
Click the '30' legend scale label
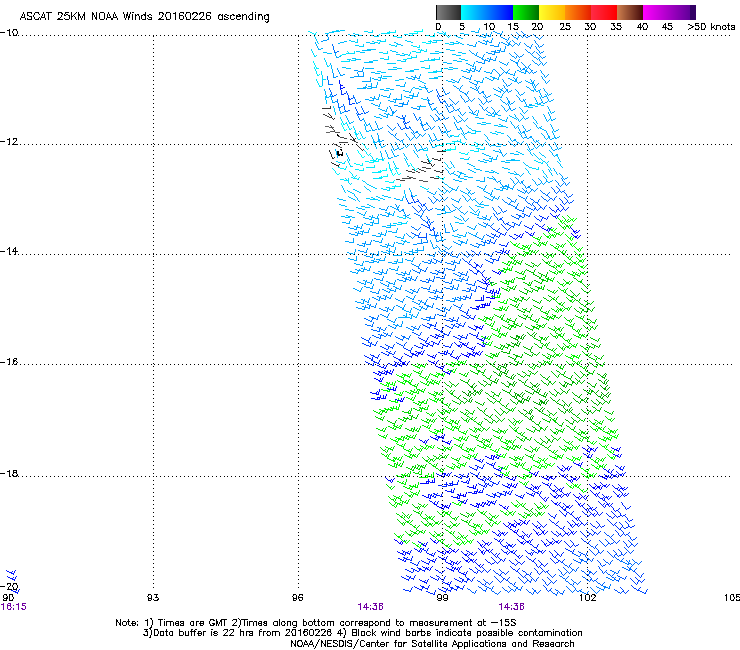point(590,26)
